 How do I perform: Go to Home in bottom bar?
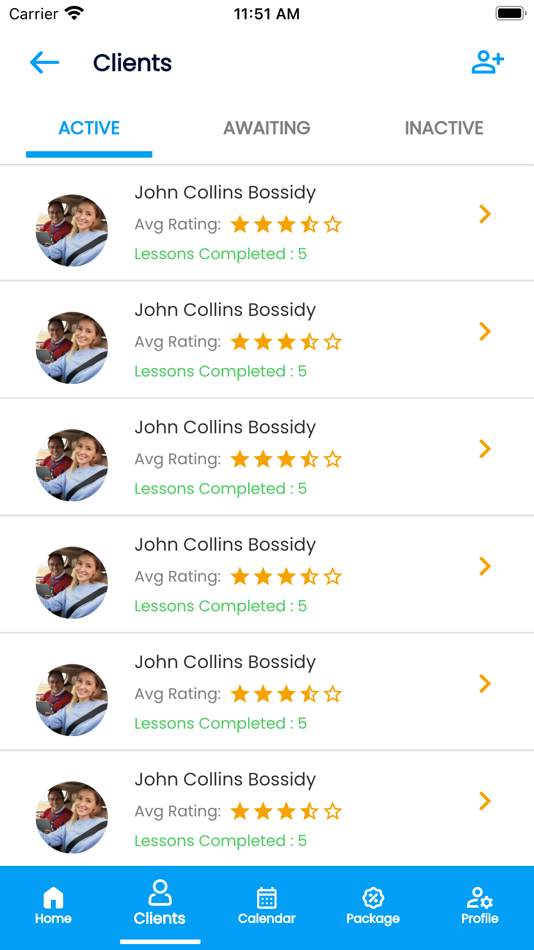click(53, 905)
